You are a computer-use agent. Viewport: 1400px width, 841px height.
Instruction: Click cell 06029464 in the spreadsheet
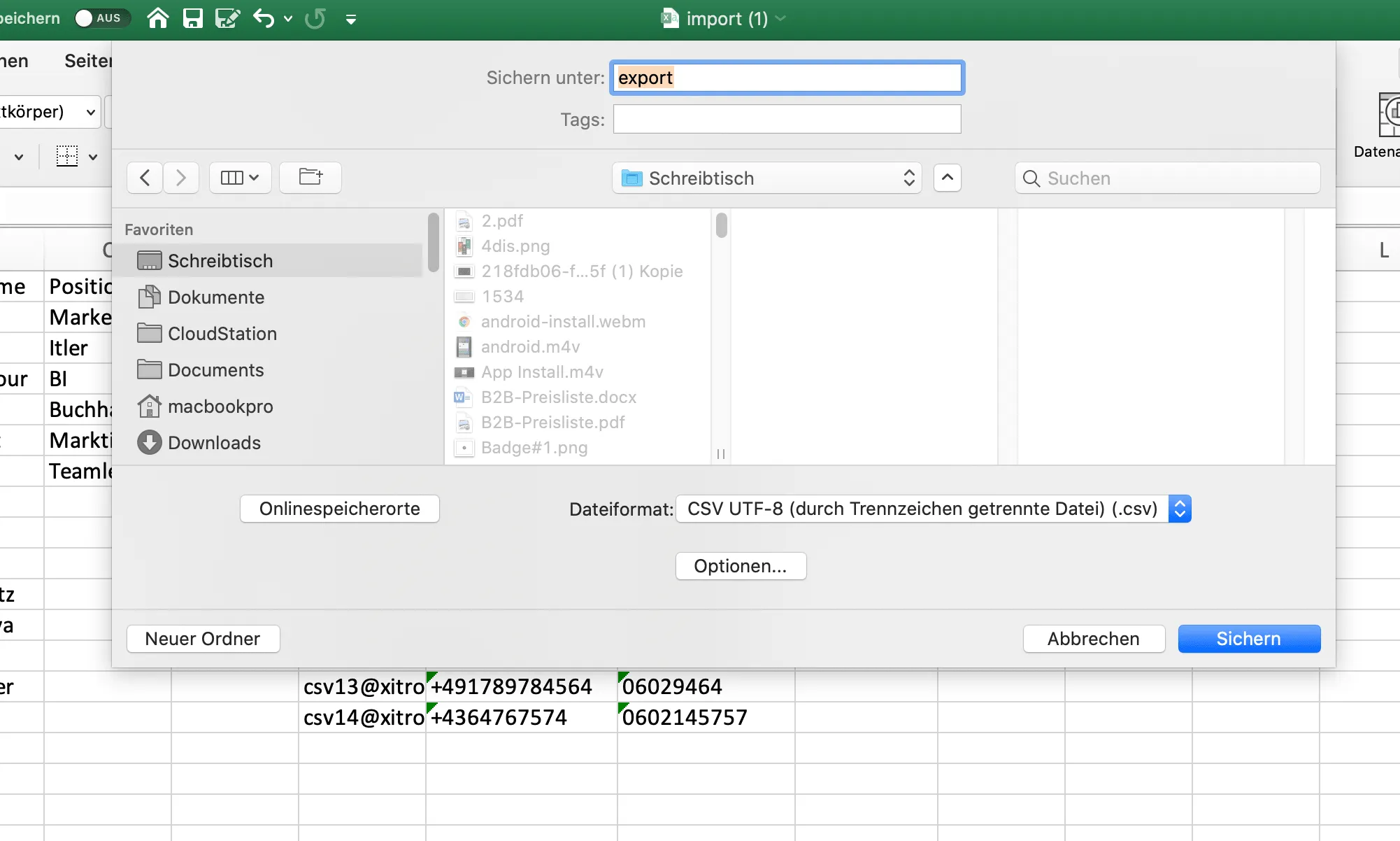[706, 686]
